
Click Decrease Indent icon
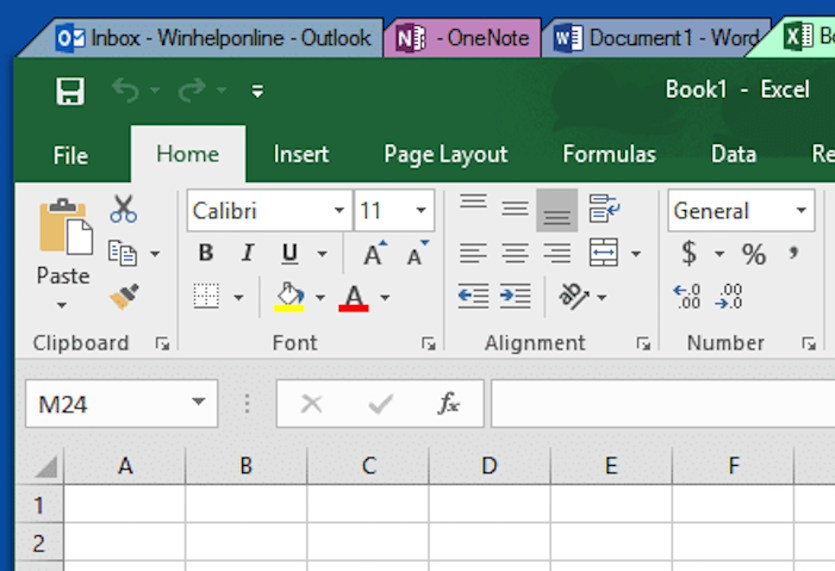click(x=473, y=296)
